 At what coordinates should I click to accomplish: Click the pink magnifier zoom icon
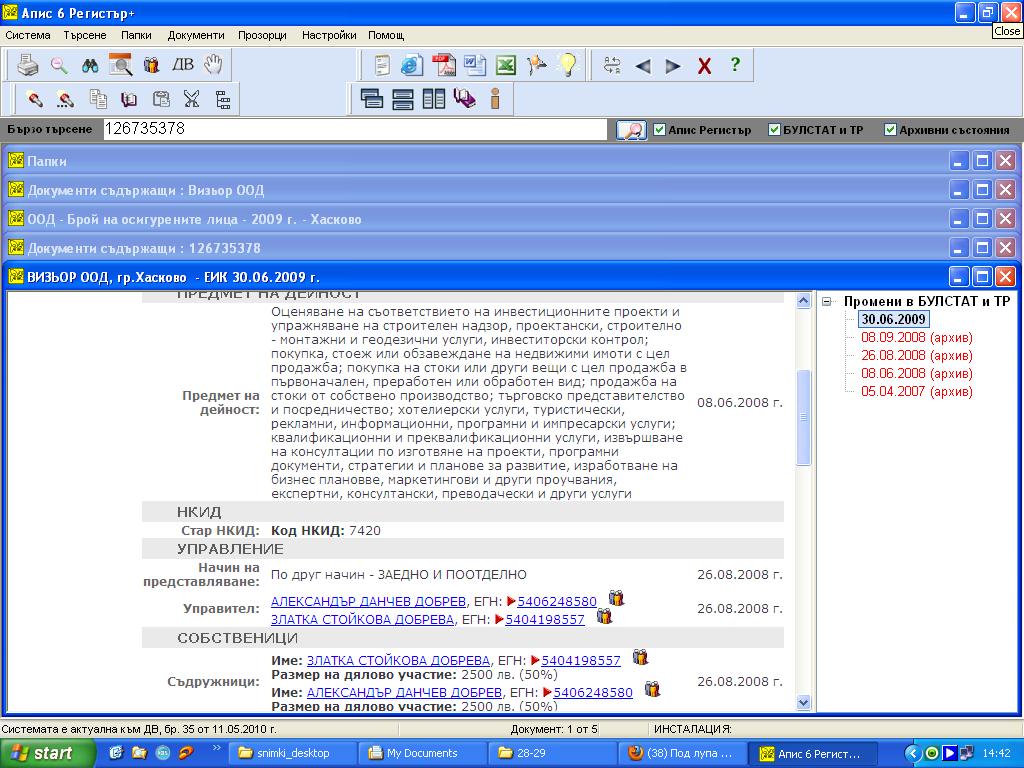59,65
